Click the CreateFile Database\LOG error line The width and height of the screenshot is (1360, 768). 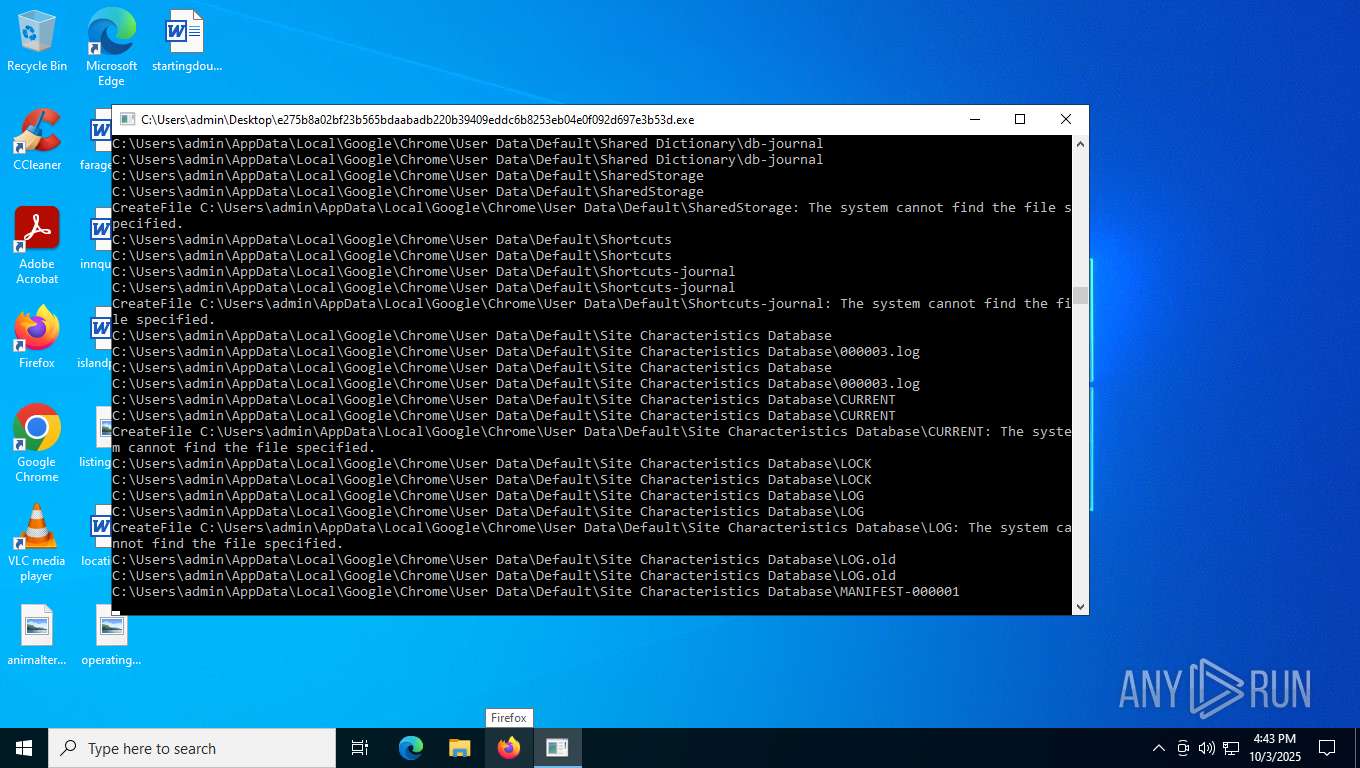pyautogui.click(x=591, y=536)
